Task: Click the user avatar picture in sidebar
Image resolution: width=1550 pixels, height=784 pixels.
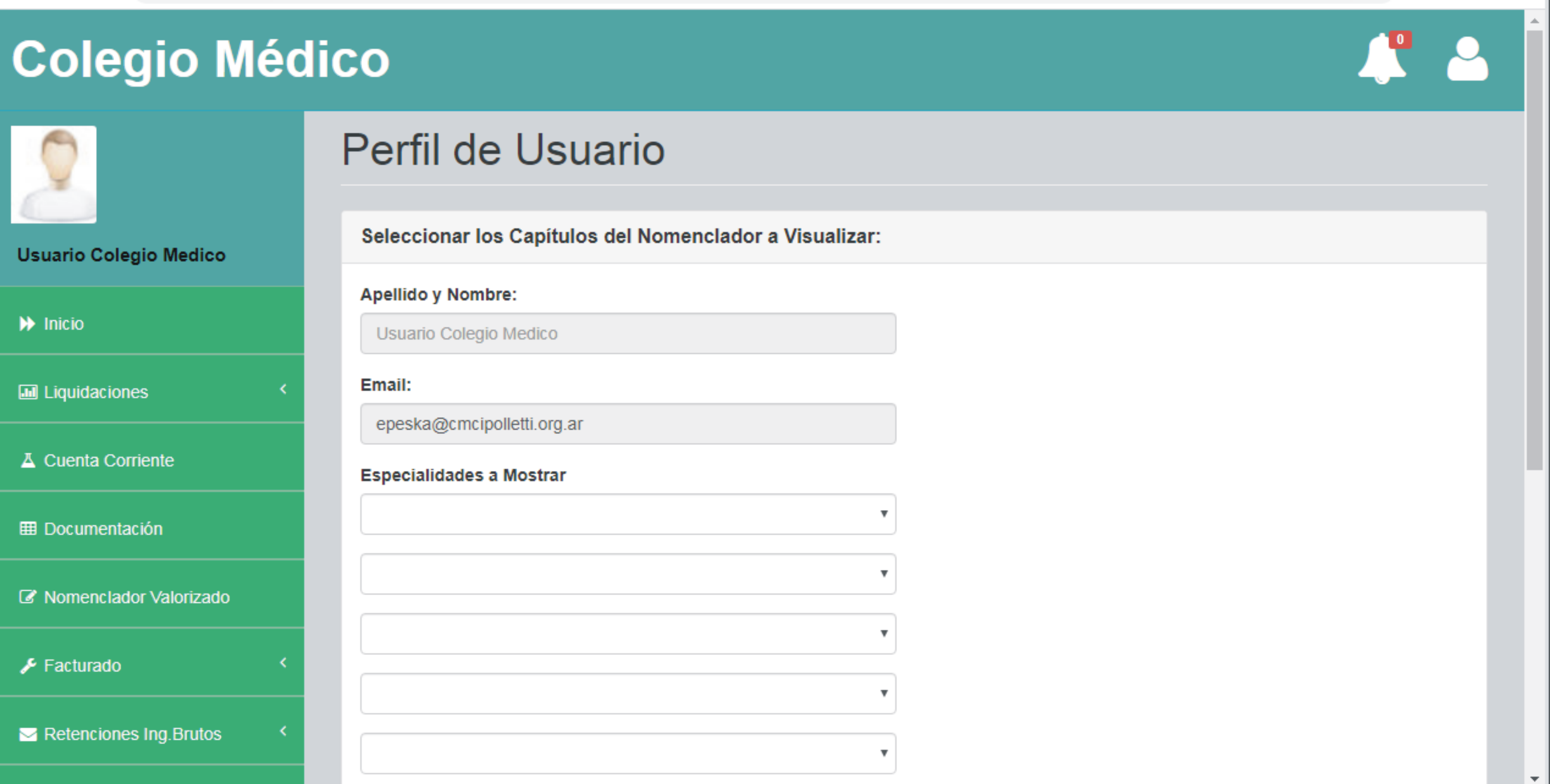Action: (x=53, y=174)
